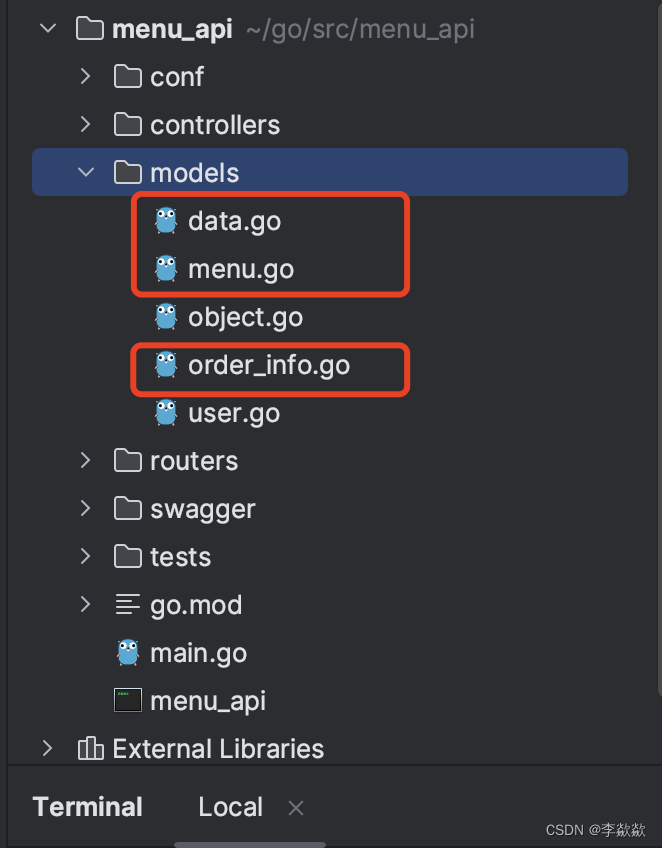Expand the conf folder

tap(86, 76)
